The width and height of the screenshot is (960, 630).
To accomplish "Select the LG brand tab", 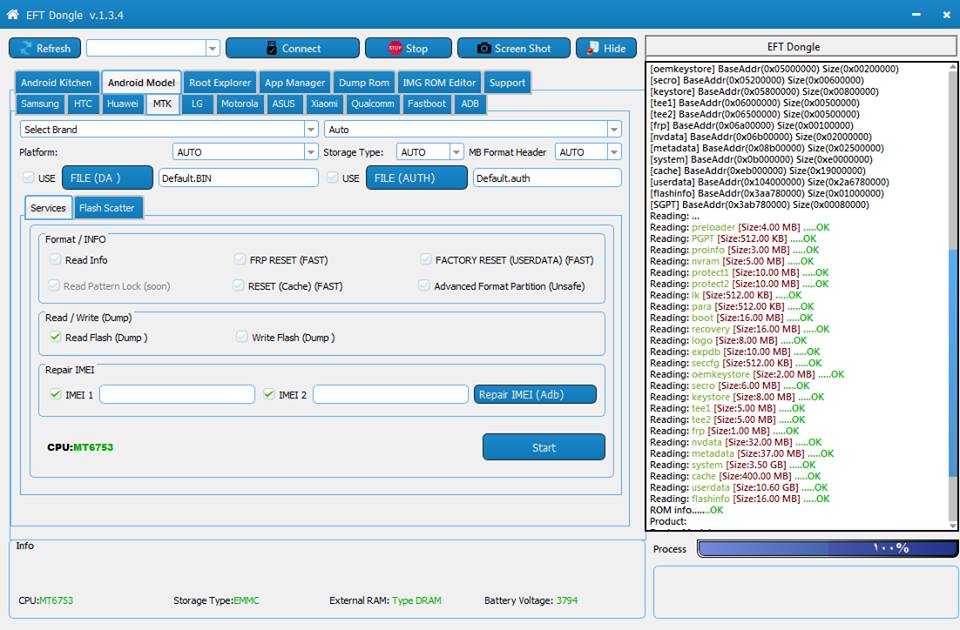I will [x=197, y=103].
